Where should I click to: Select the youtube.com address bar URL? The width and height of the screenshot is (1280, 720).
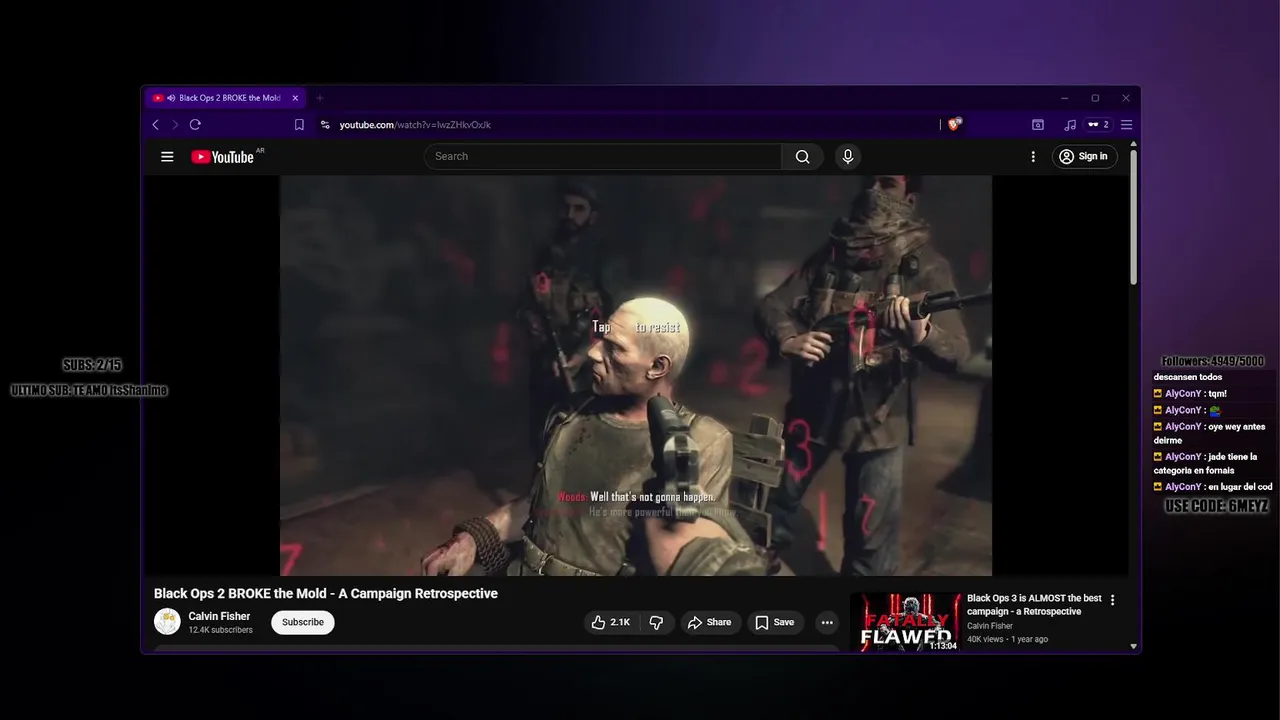pyautogui.click(x=415, y=125)
